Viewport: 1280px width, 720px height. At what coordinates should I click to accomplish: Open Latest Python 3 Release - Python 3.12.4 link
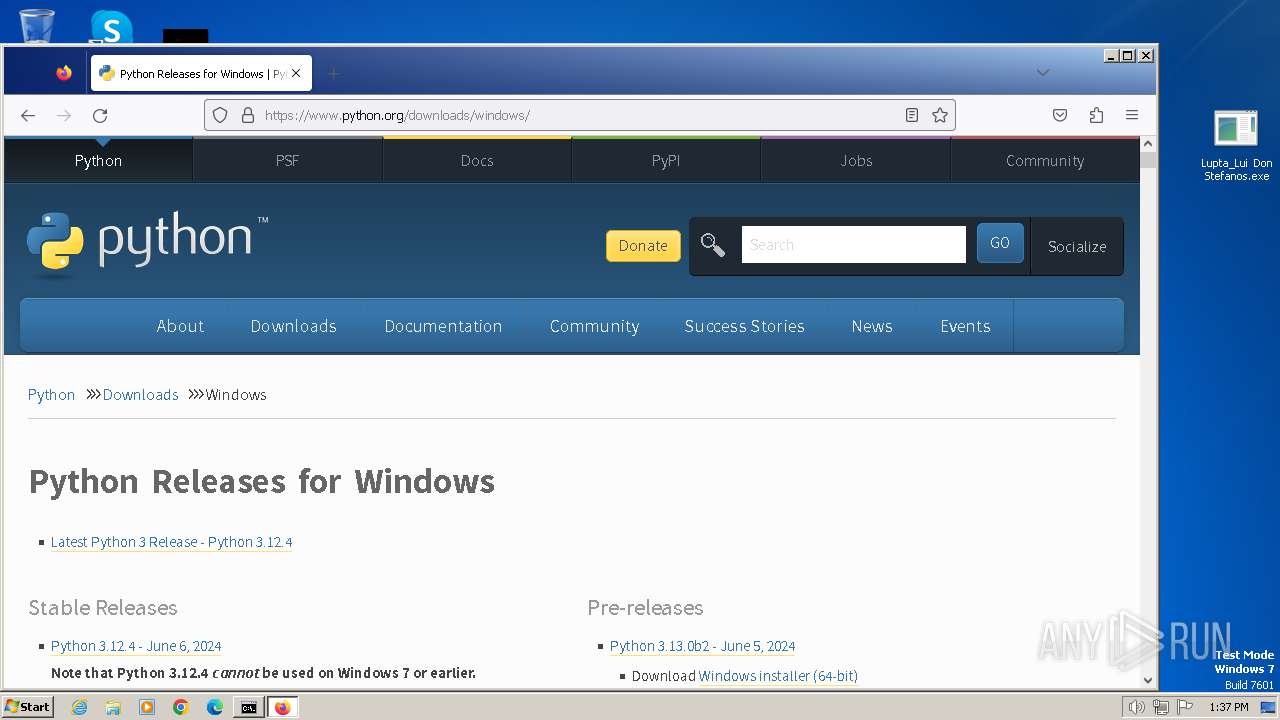(172, 542)
